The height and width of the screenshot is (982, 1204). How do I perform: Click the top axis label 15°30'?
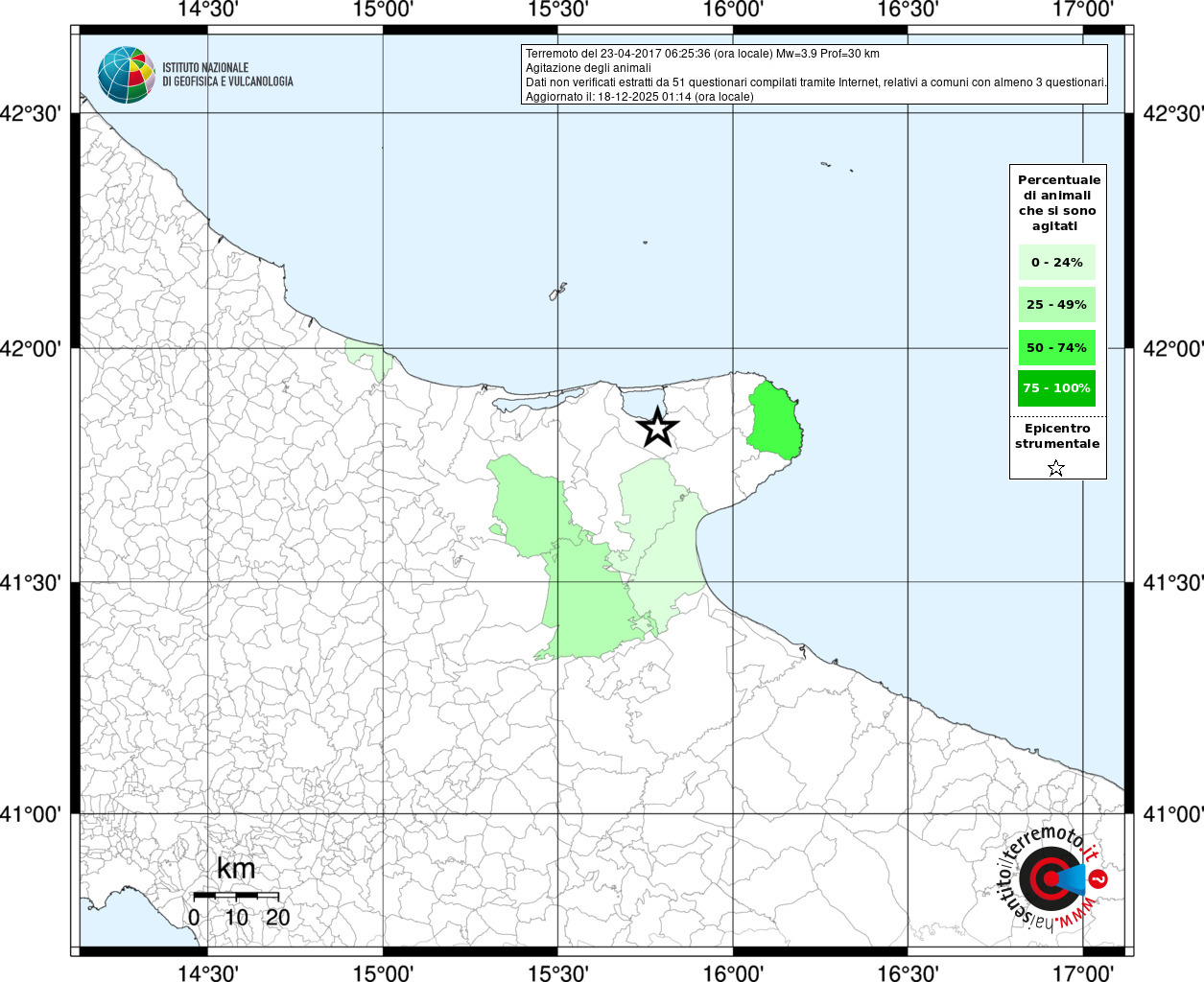tap(557, 11)
